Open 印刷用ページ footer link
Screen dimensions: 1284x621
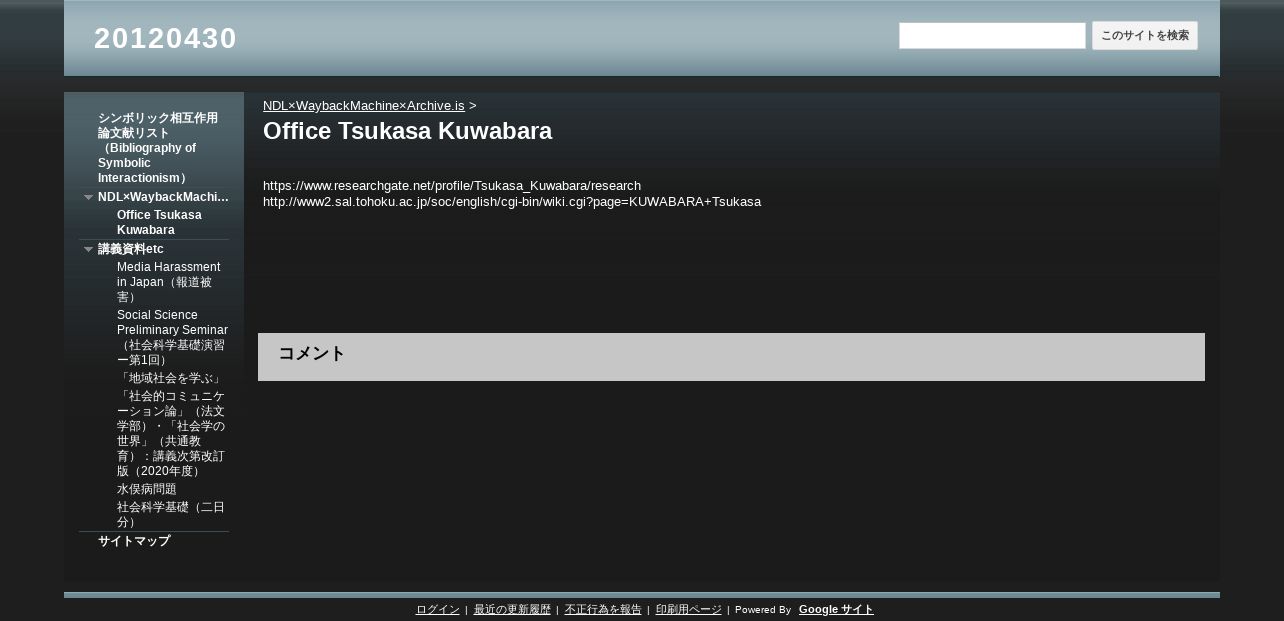(689, 610)
